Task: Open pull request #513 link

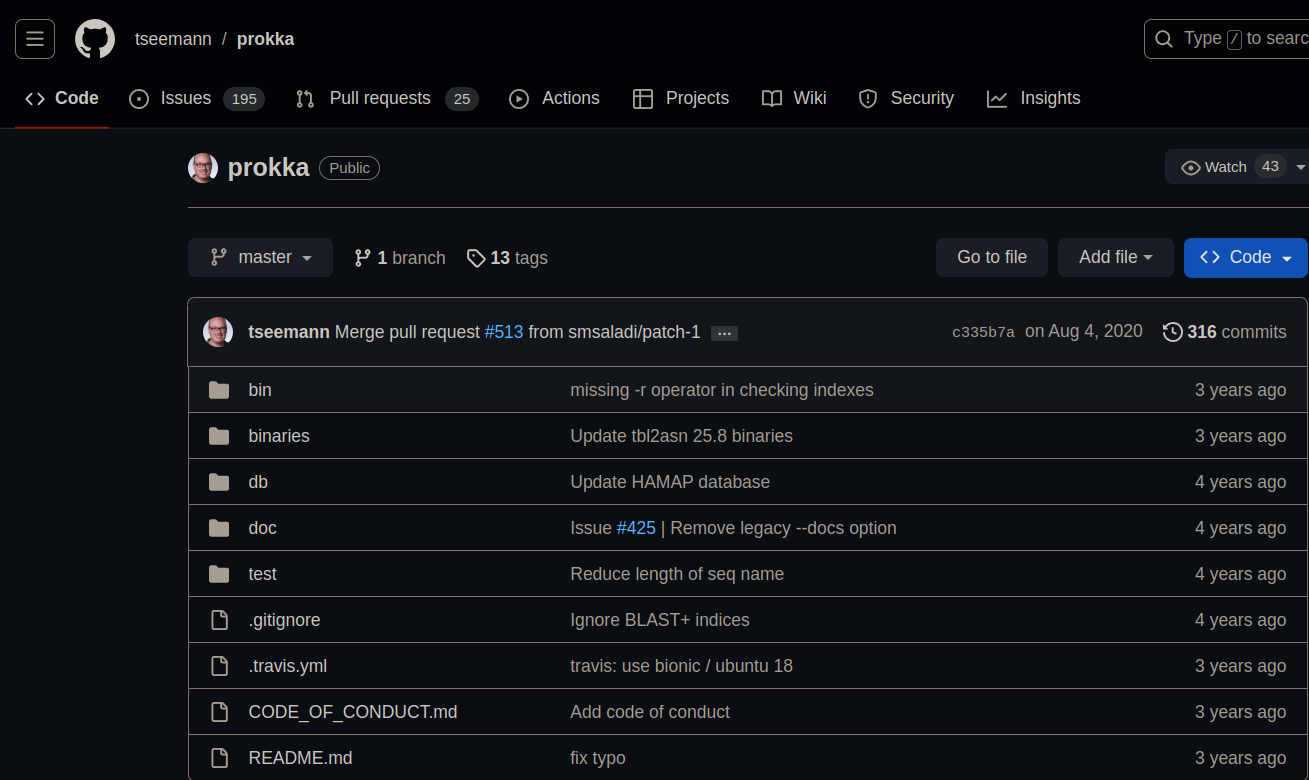Action: point(504,332)
